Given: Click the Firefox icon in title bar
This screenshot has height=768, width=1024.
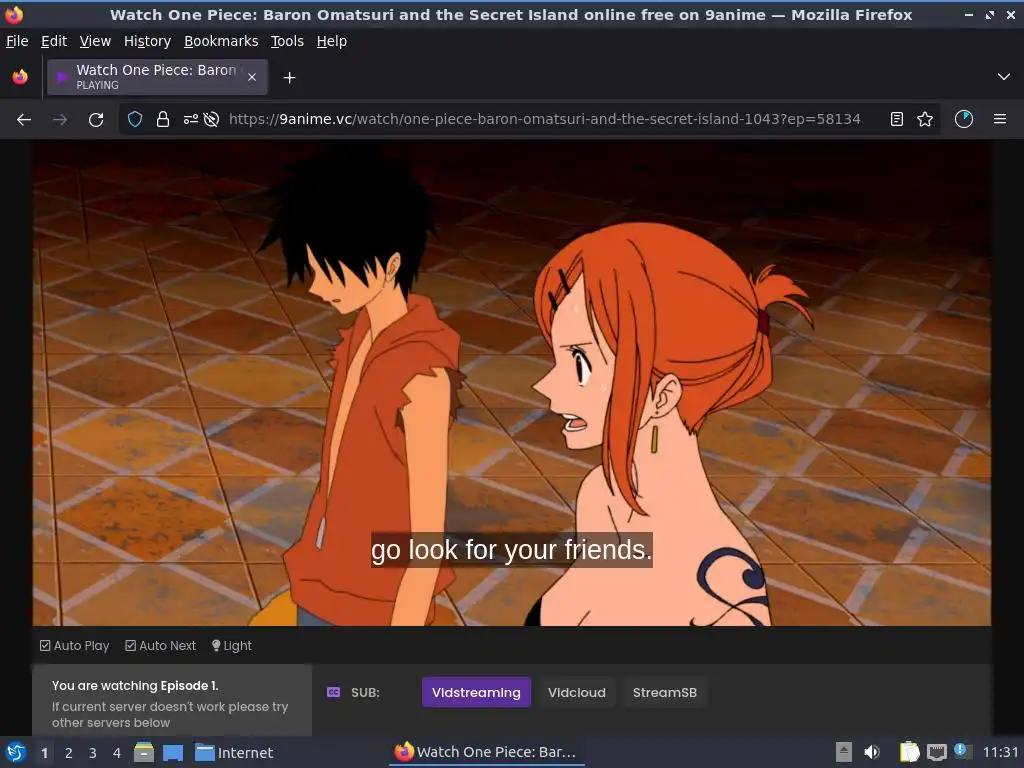Looking at the screenshot, I should tap(14, 14).
